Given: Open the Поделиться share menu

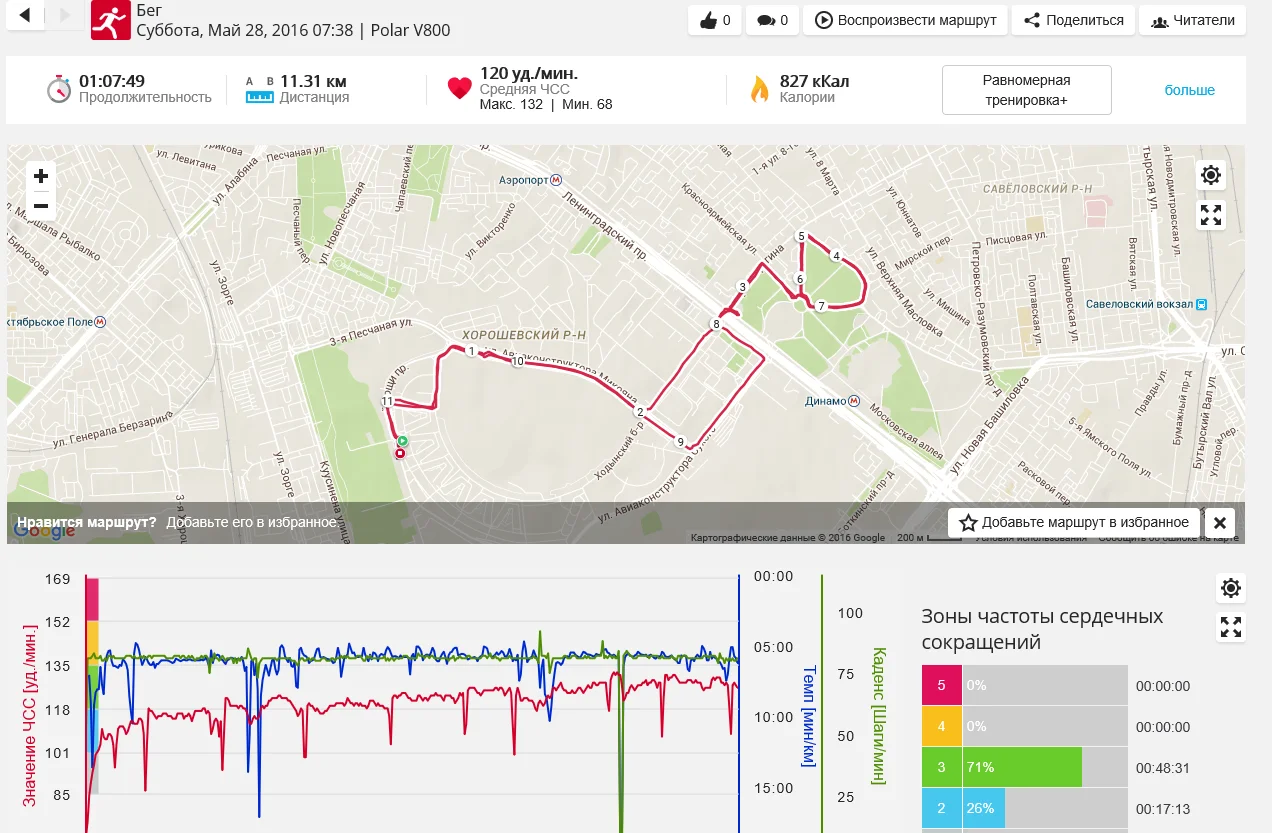Looking at the screenshot, I should tap(1074, 20).
